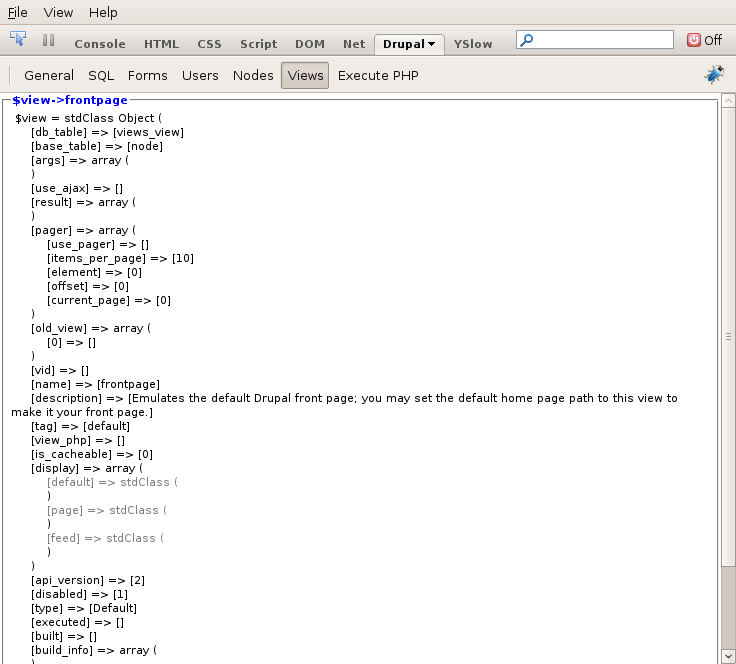This screenshot has width=736, height=664.
Task: Click the [api_version] => [2] line
Action: point(88,580)
